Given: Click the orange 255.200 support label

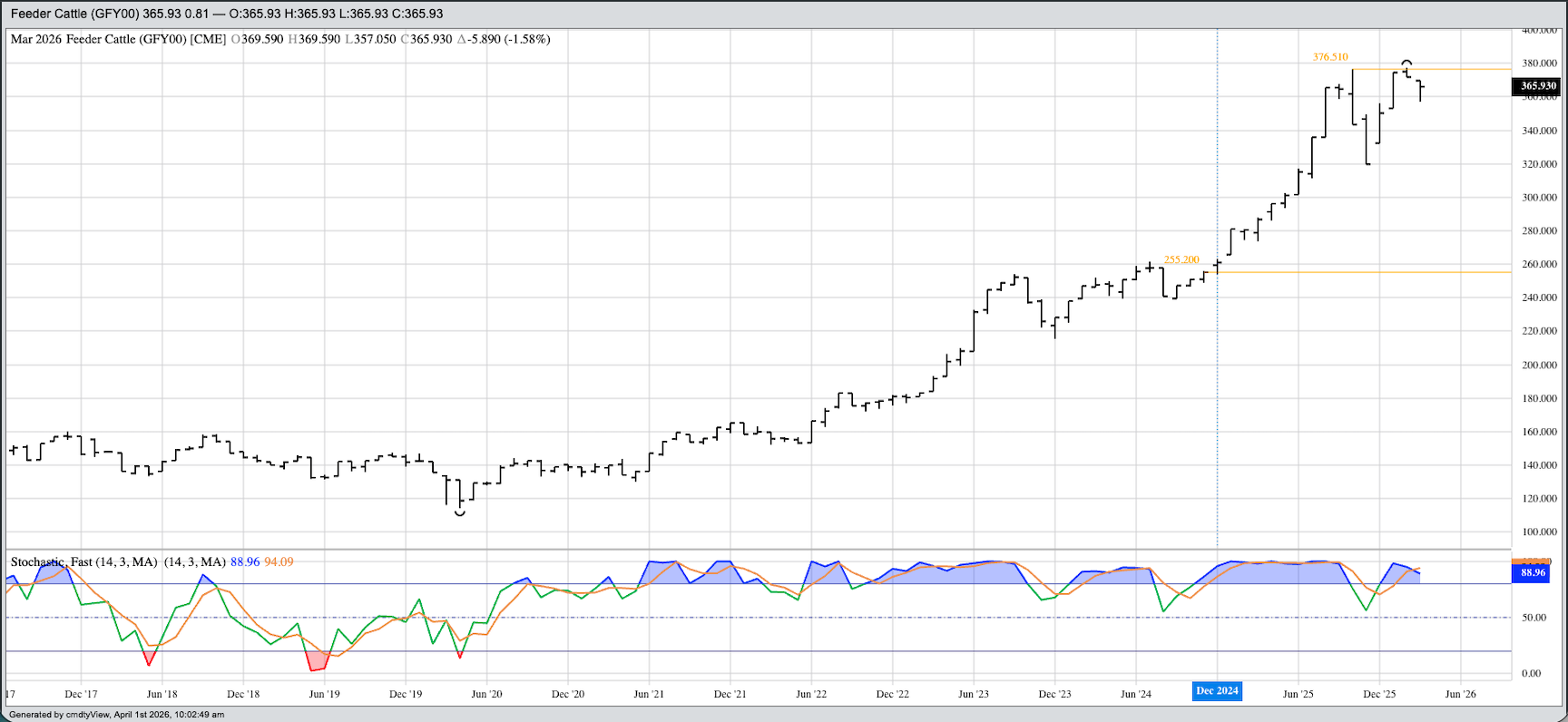Looking at the screenshot, I should tap(1181, 259).
